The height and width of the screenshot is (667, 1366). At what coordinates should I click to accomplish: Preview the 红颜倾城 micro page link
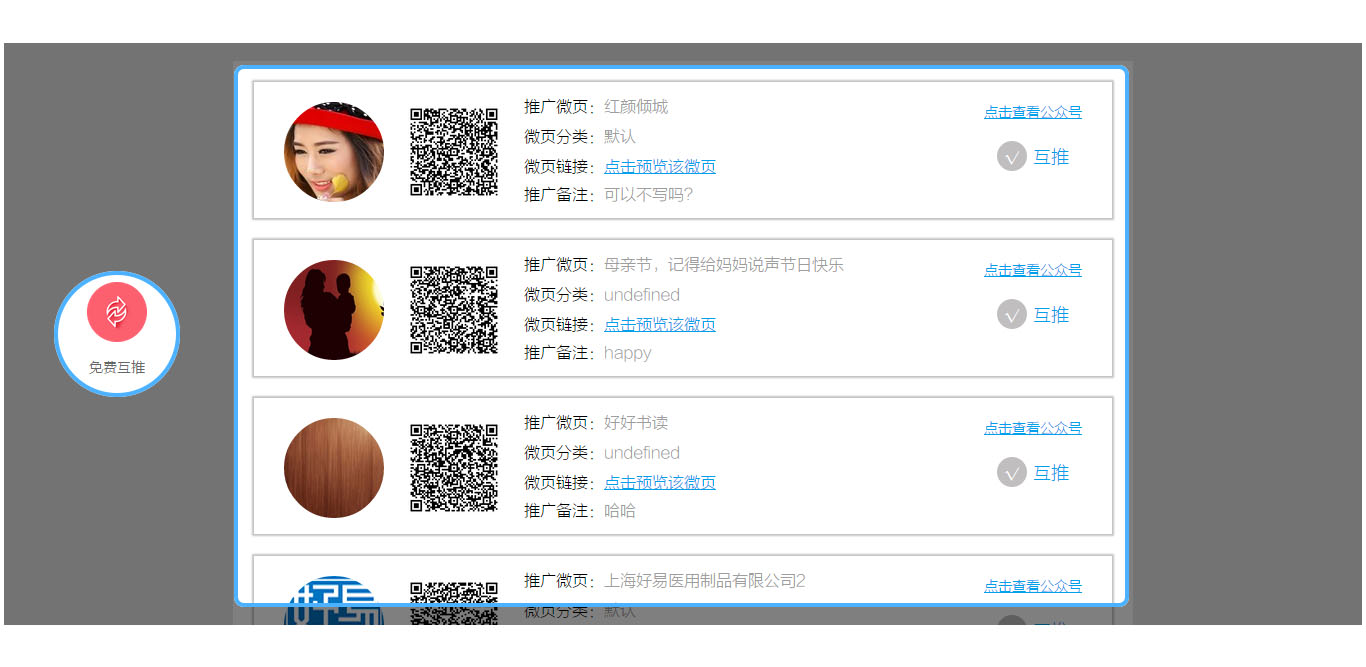point(659,167)
